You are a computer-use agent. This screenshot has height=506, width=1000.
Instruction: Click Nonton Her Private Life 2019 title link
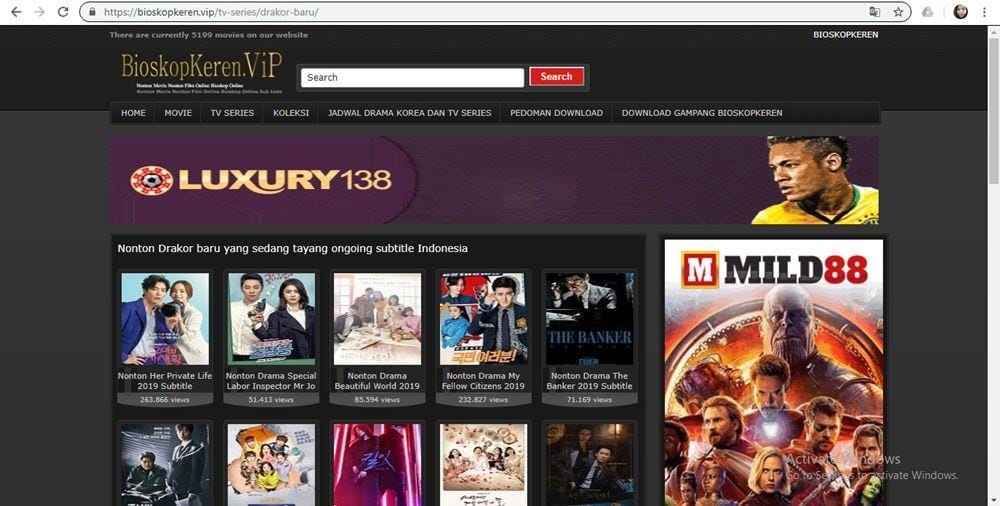click(x=165, y=381)
